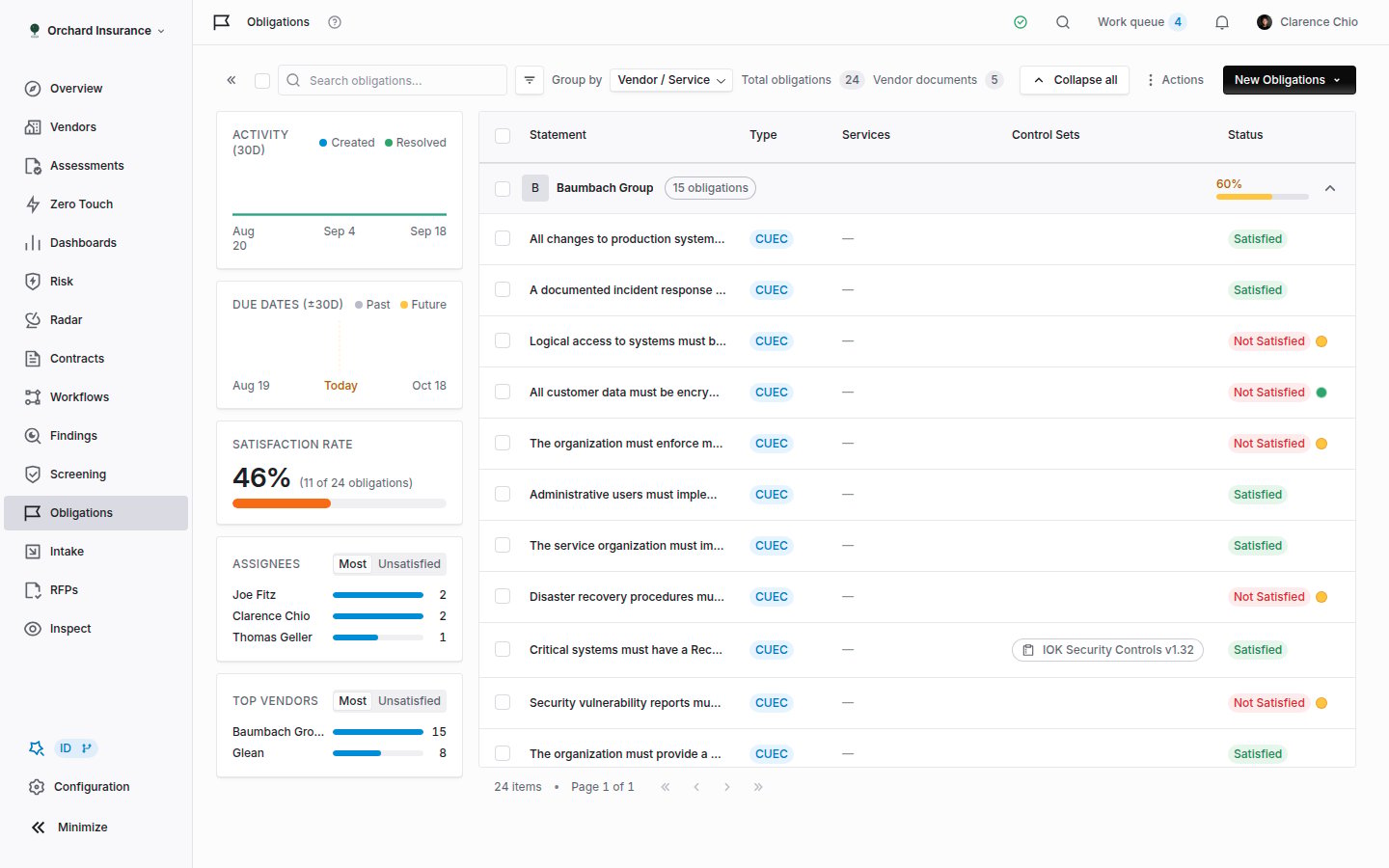1389x868 pixels.
Task: Open the New Obligations dropdown button
Action: [1289, 80]
